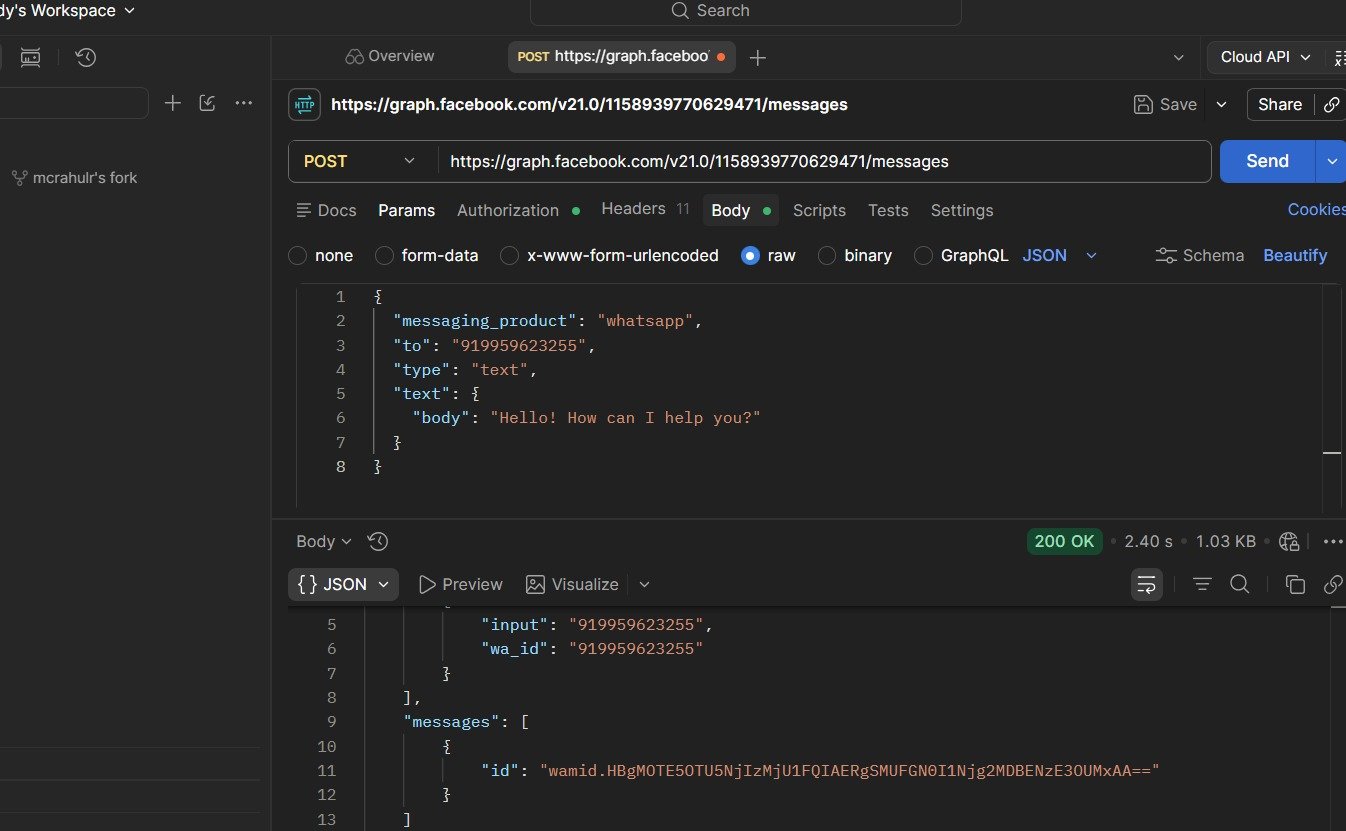This screenshot has width=1346, height=831.
Task: Click the network globe-lock icon in response bar
Action: pyautogui.click(x=1289, y=541)
